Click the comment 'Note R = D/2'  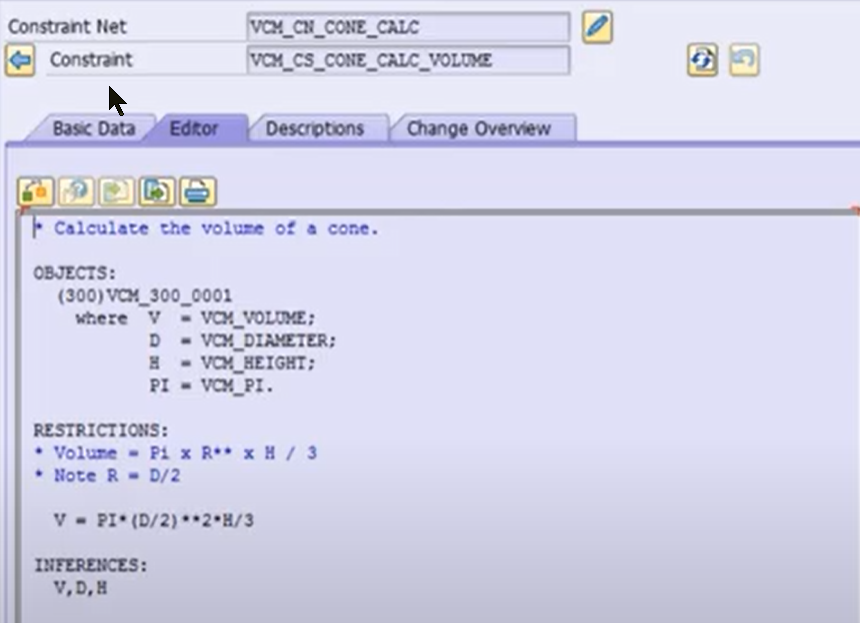107,475
